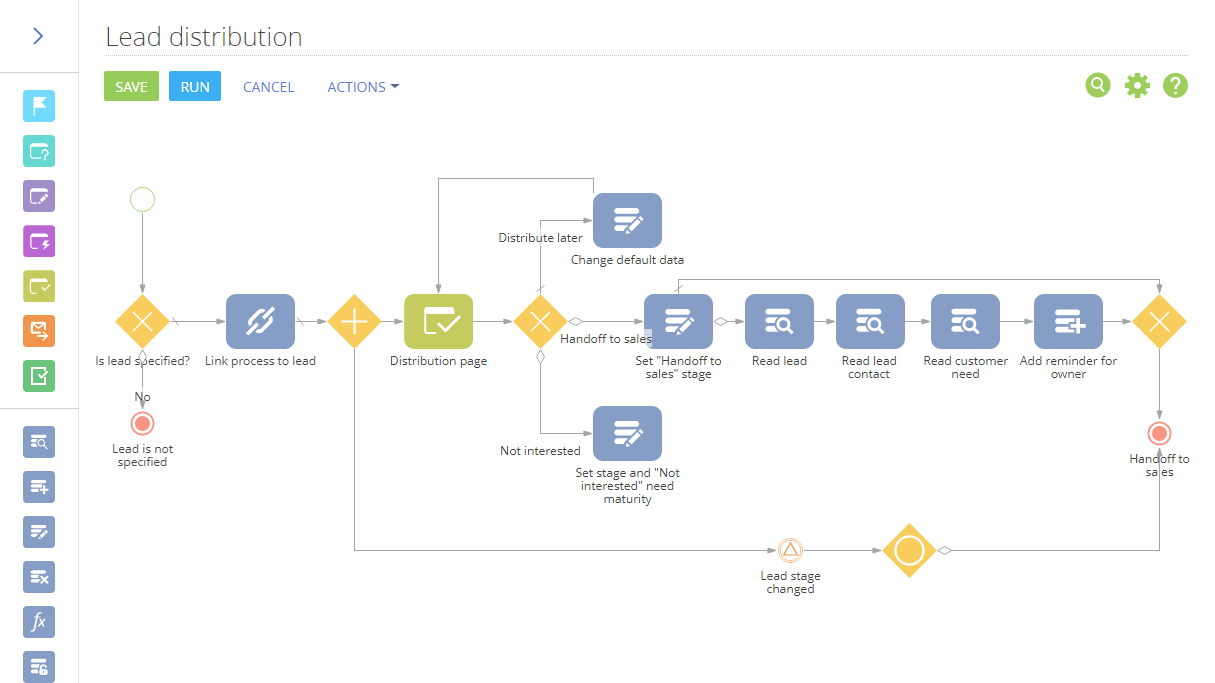
Task: Click the Lead stage changed event circle
Action: [x=790, y=550]
